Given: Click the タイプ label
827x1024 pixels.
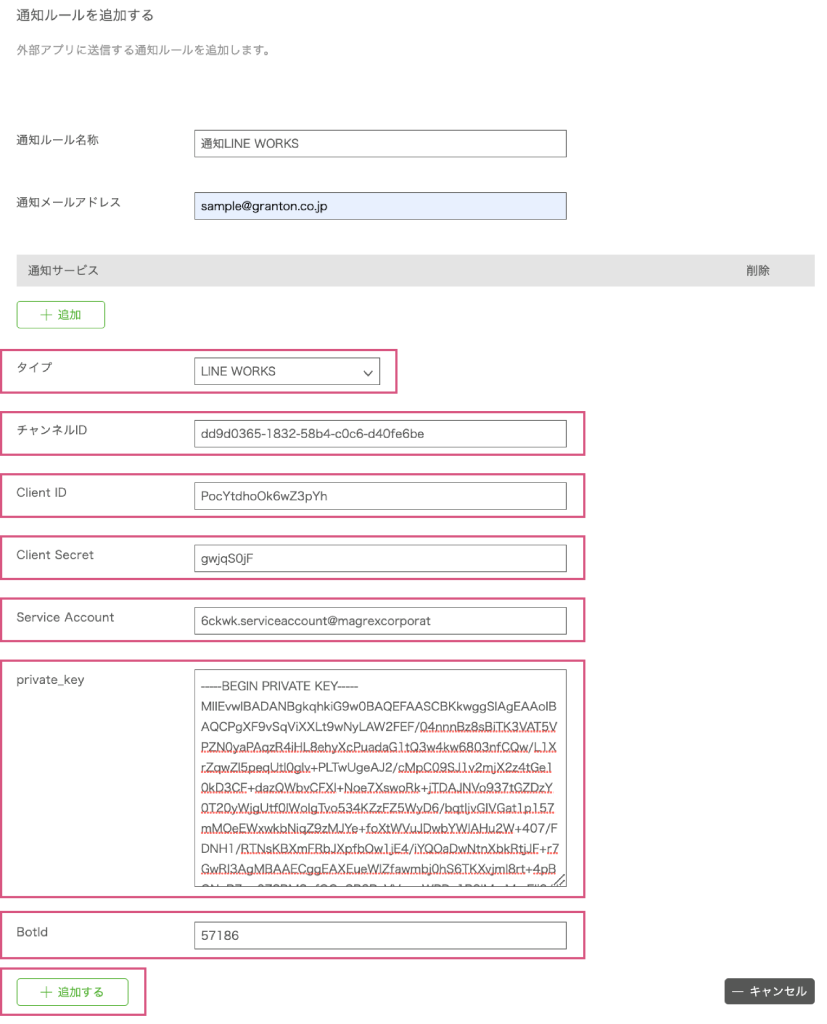Looking at the screenshot, I should coord(34,367).
